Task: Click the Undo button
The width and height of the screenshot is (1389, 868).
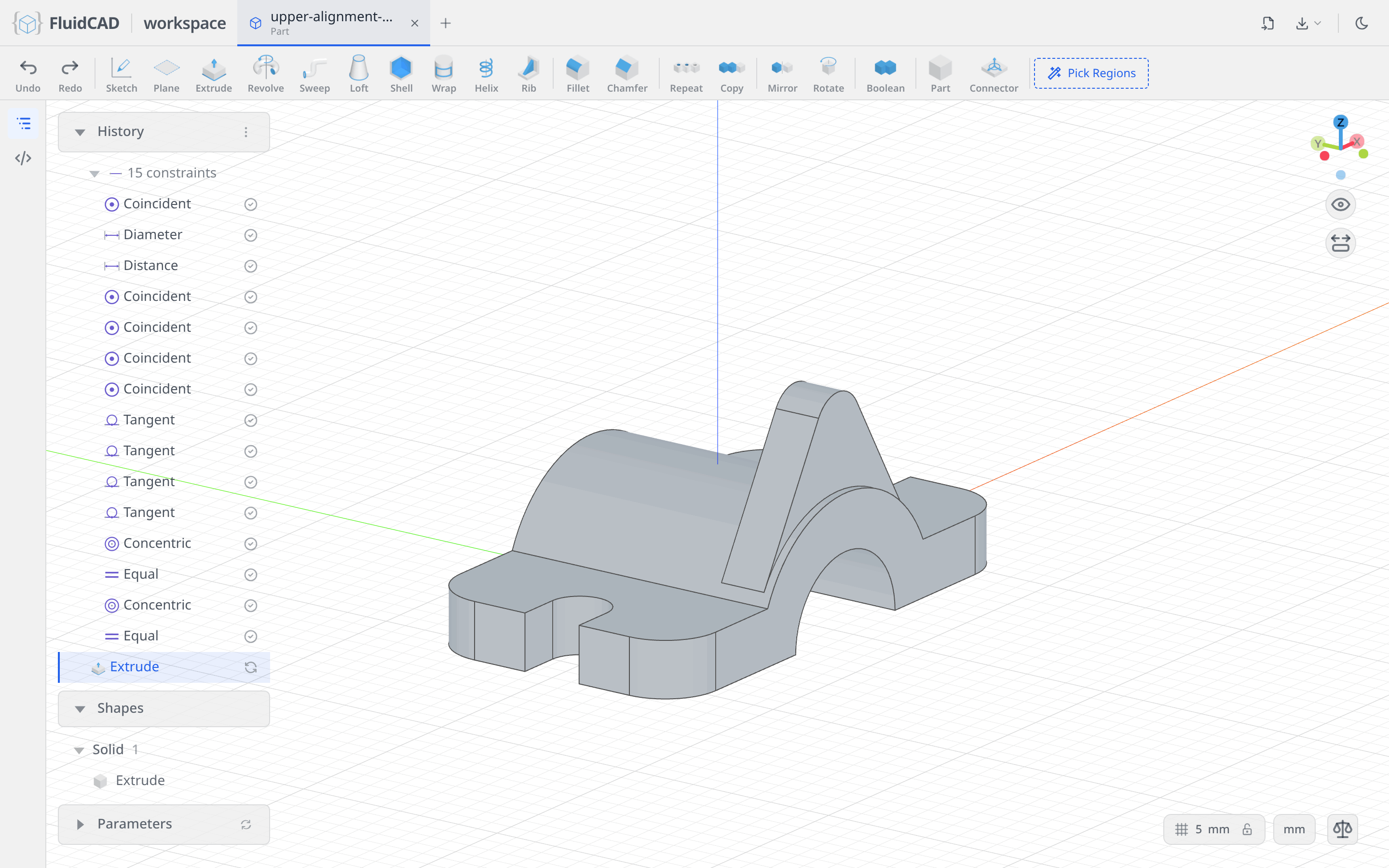Action: click(28, 75)
